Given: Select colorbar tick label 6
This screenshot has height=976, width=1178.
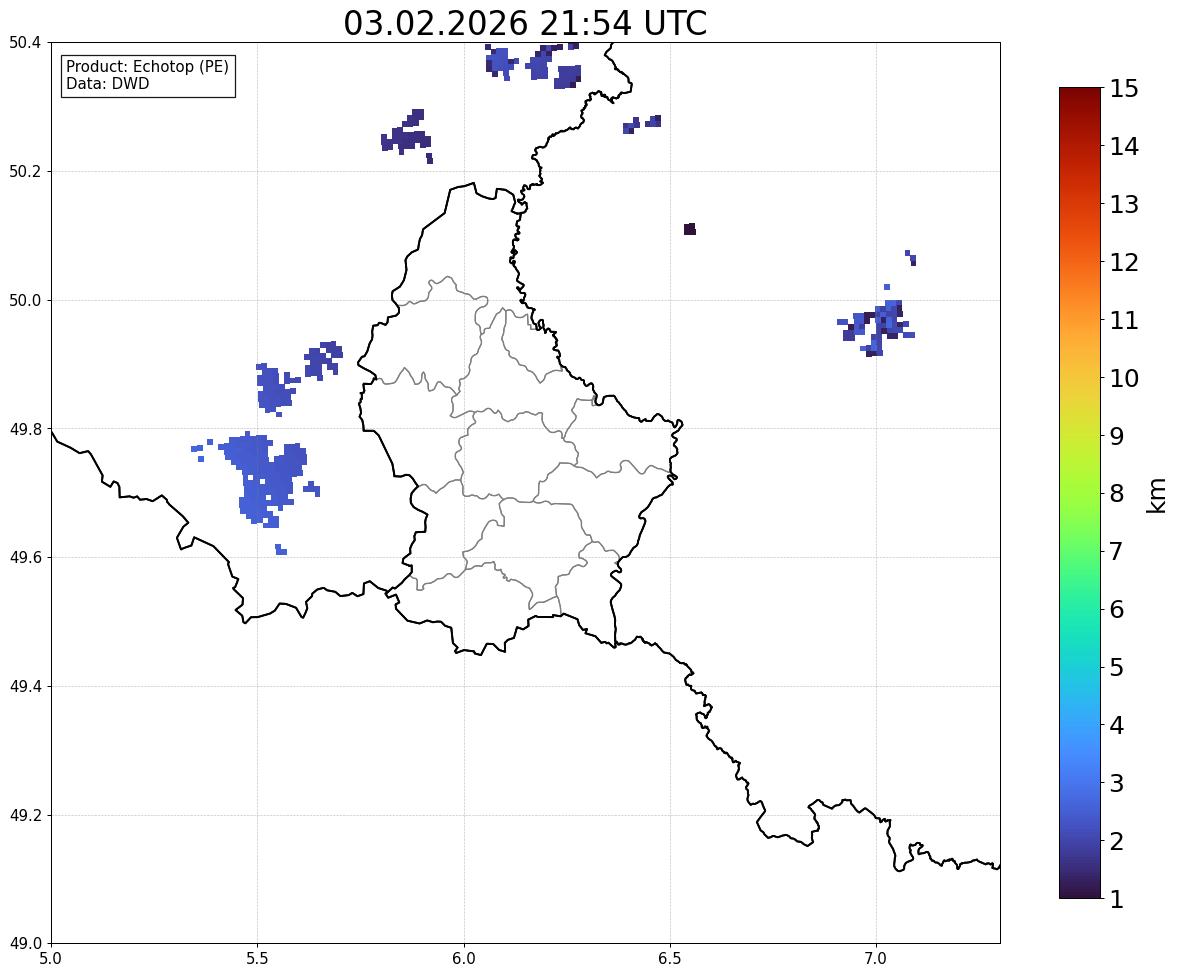Looking at the screenshot, I should click(x=1117, y=609).
